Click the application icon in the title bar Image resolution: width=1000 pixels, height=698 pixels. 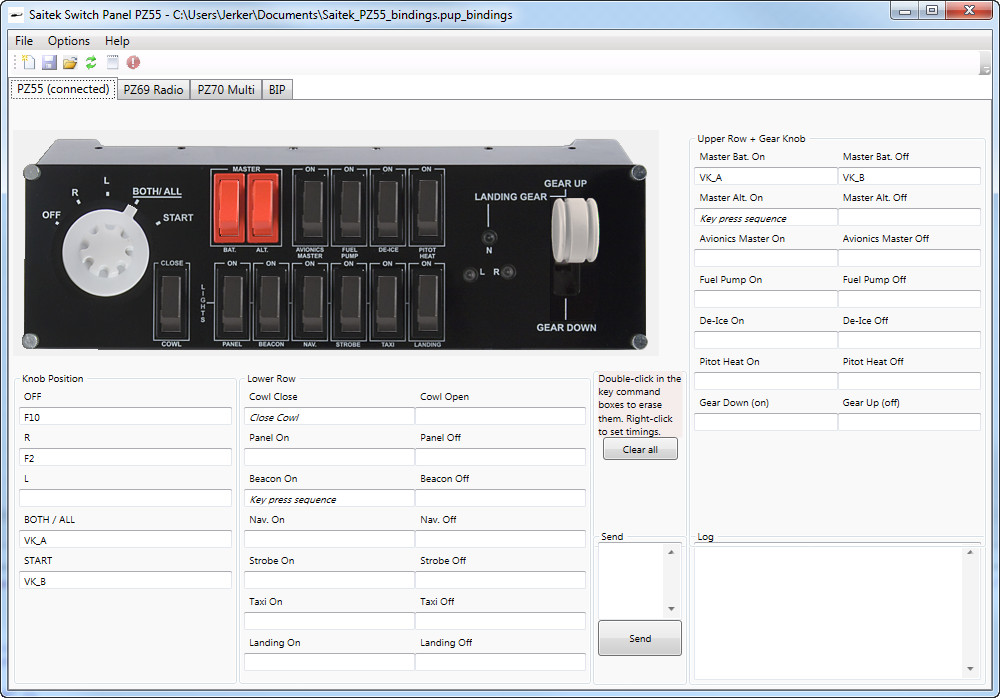(17, 14)
